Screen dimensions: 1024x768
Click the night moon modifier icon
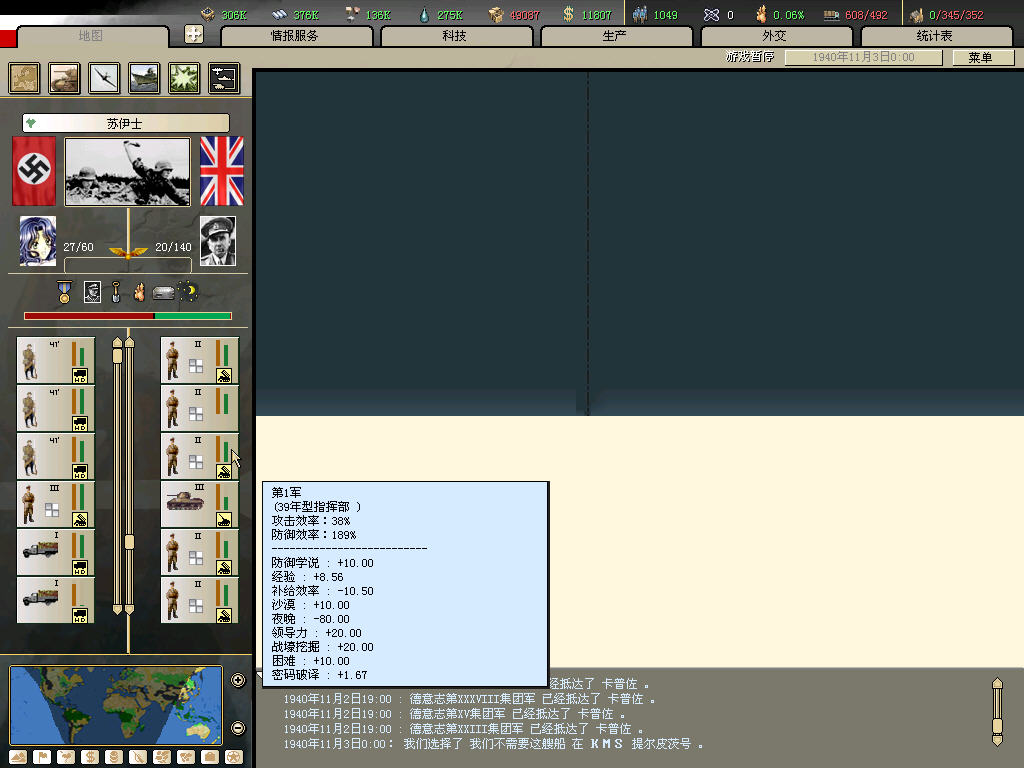tap(188, 291)
